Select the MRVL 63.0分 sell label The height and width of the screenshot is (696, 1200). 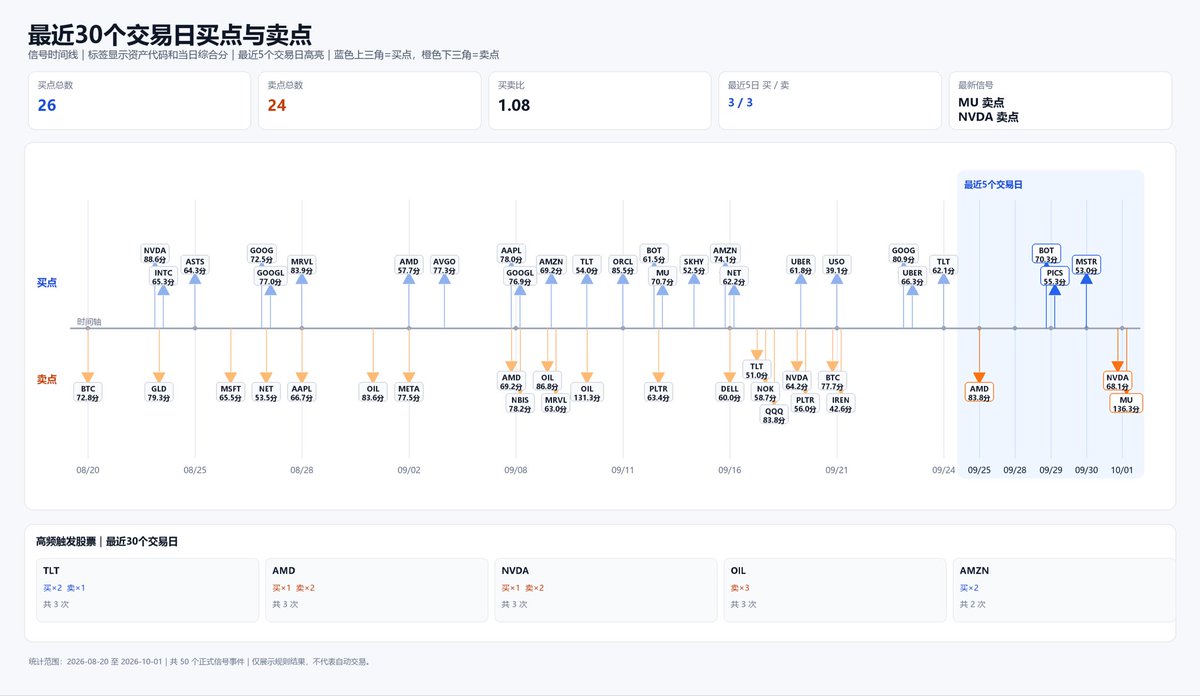556,404
